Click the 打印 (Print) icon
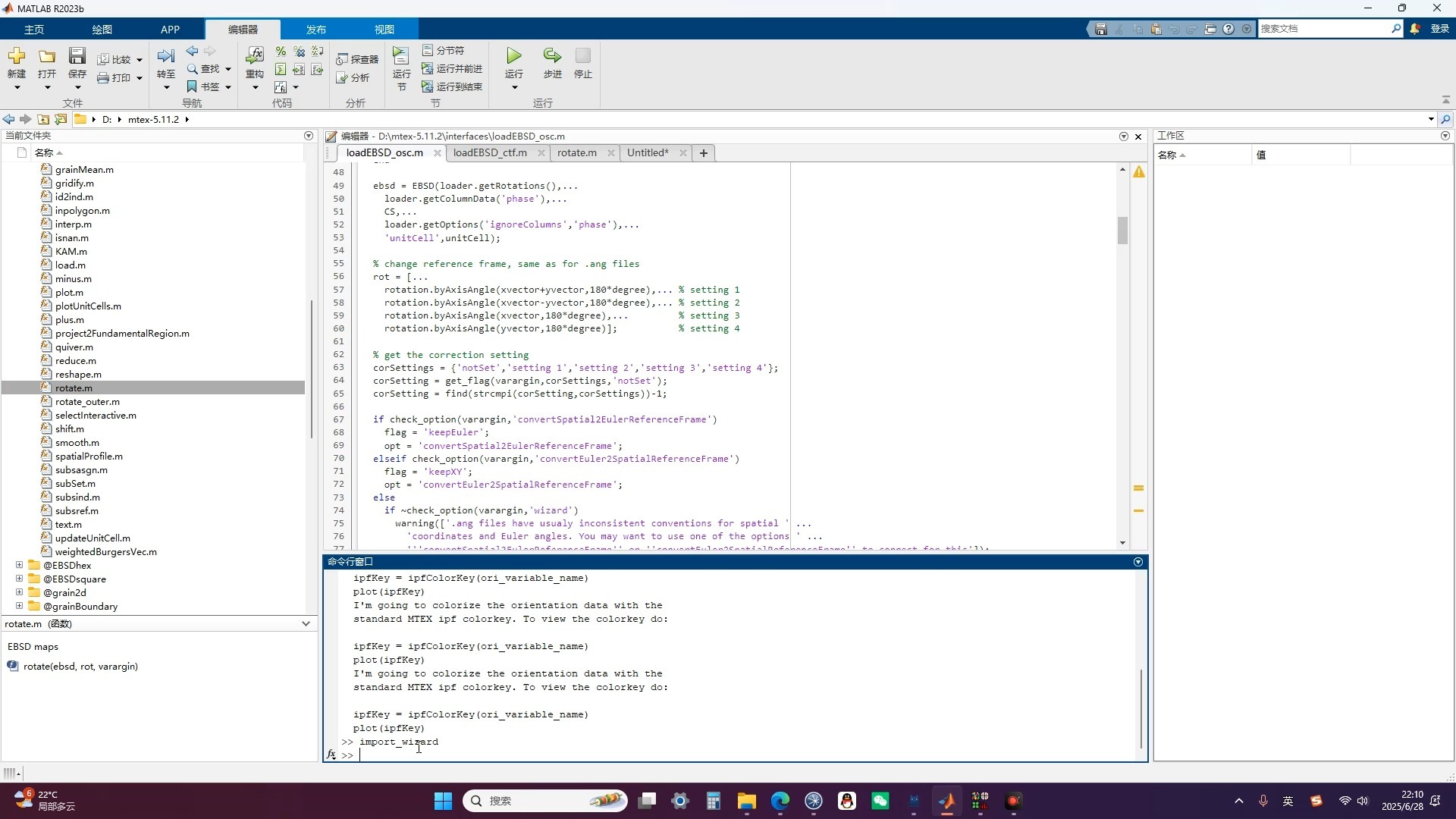This screenshot has width=1456, height=819. click(103, 78)
